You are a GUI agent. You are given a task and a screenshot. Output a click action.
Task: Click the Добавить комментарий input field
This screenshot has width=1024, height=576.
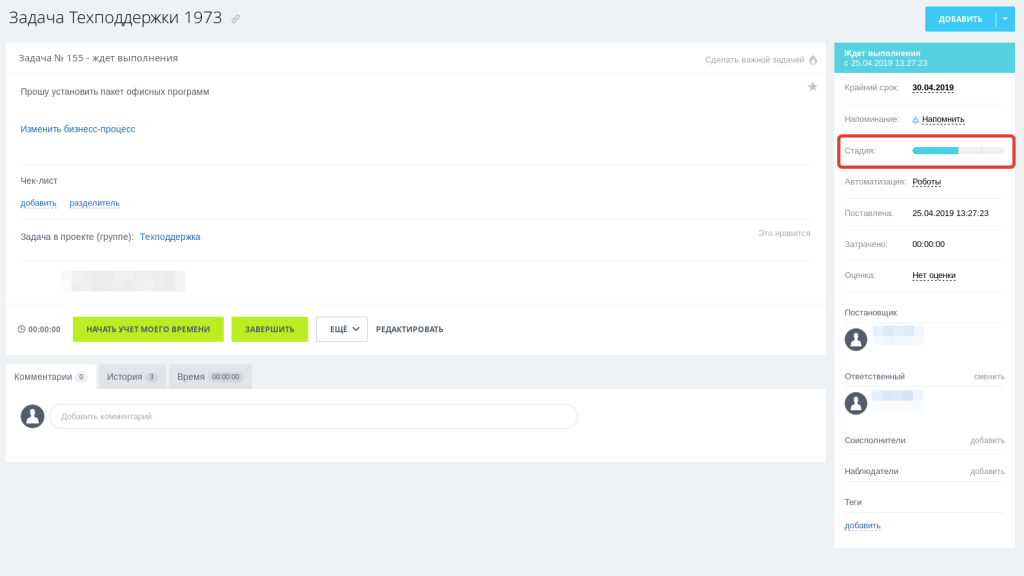(x=313, y=416)
